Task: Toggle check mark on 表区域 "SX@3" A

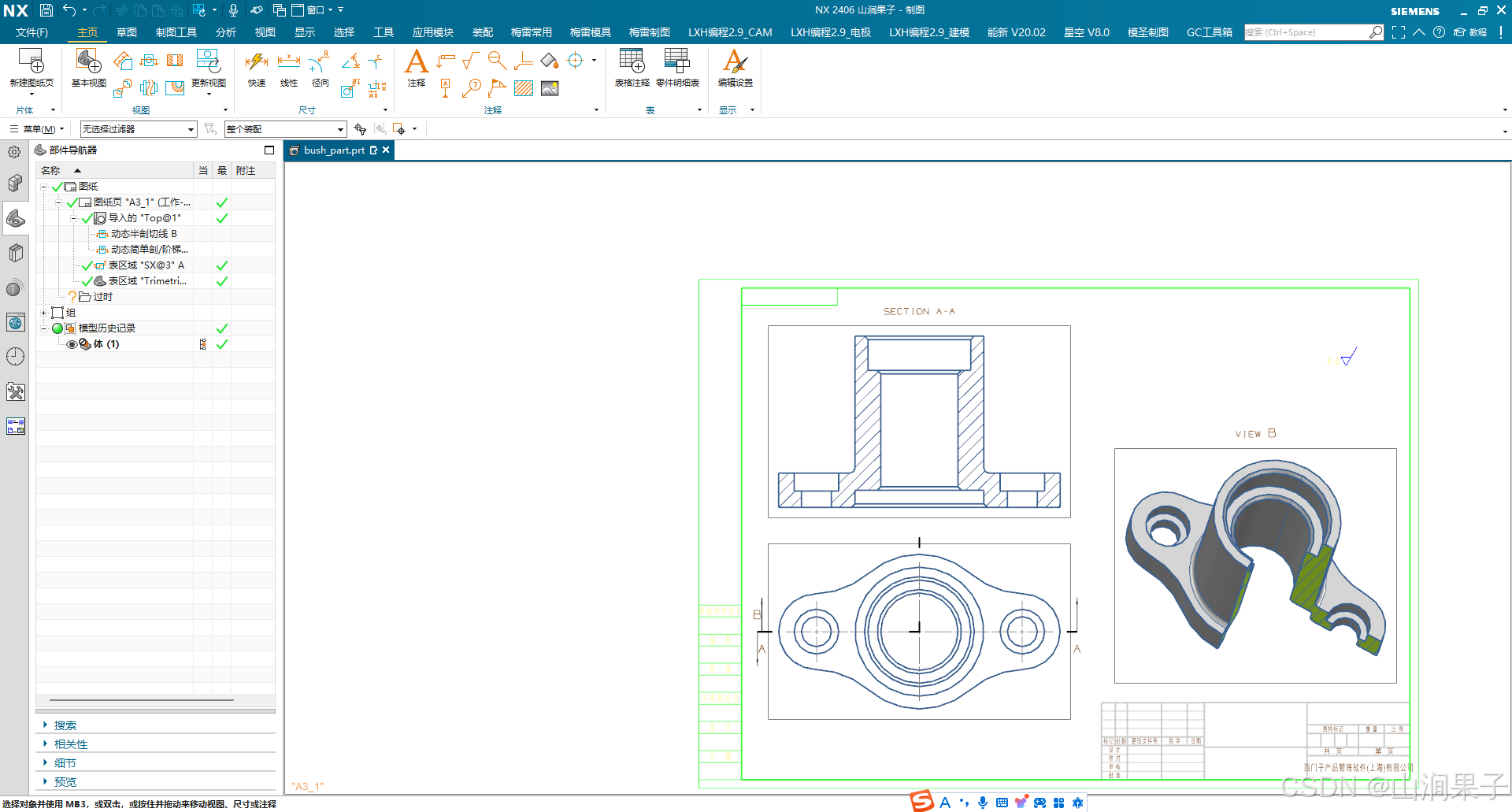Action: [x=87, y=265]
